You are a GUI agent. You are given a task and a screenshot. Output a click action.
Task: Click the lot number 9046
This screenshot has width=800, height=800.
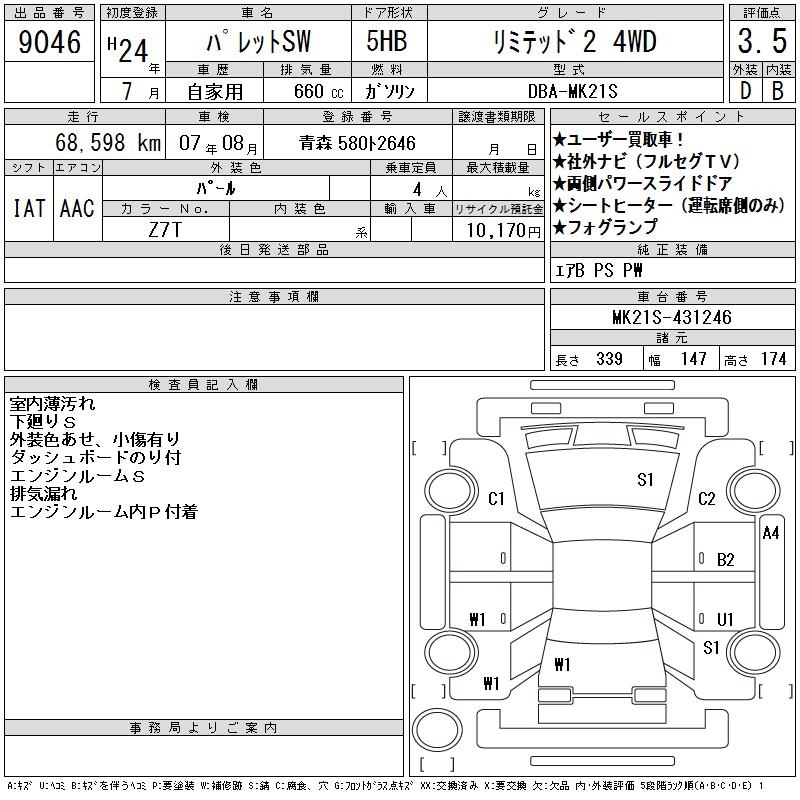click(49, 42)
